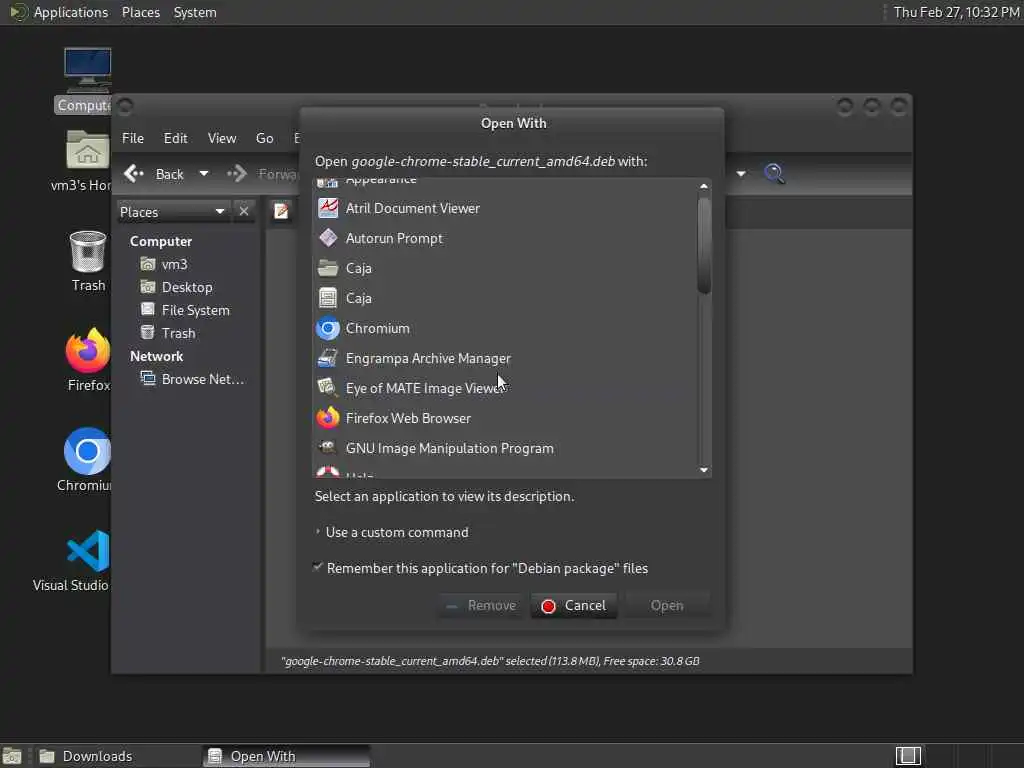The height and width of the screenshot is (768, 1024).
Task: Open the Places sidebar selector dropdown
Action: (172, 212)
